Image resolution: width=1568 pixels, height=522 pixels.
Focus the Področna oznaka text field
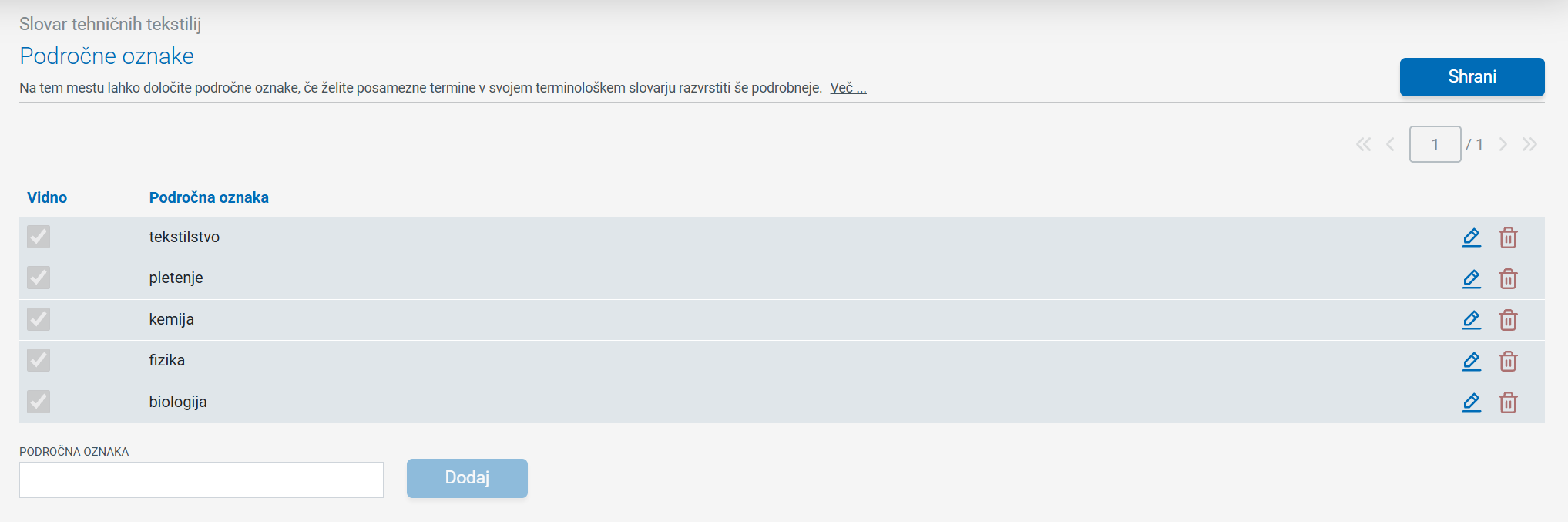click(201, 480)
